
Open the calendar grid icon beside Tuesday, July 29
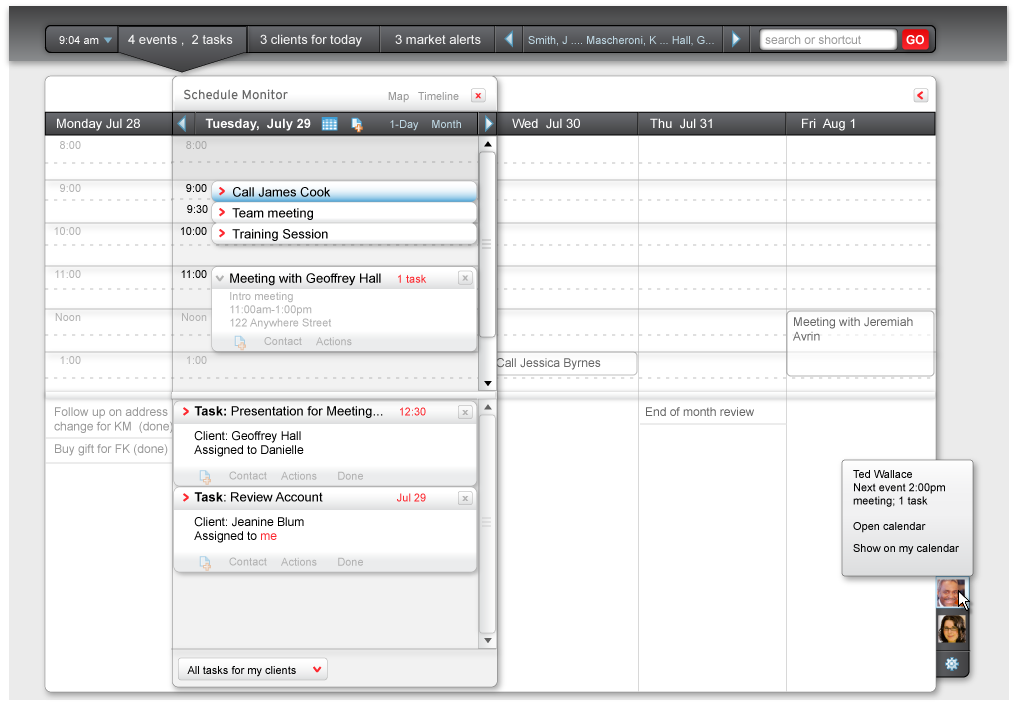pos(329,124)
